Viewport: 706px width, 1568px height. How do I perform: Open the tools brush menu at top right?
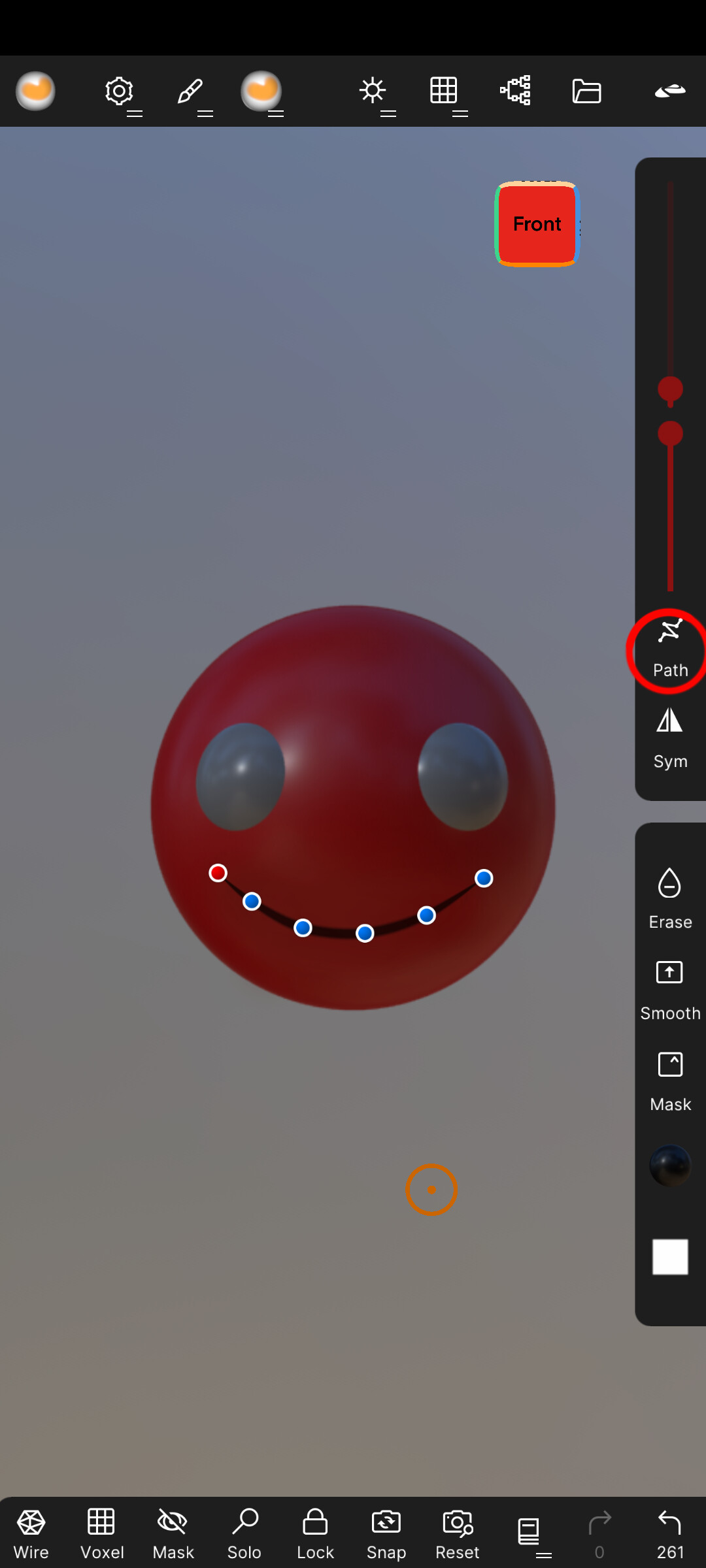[x=671, y=91]
